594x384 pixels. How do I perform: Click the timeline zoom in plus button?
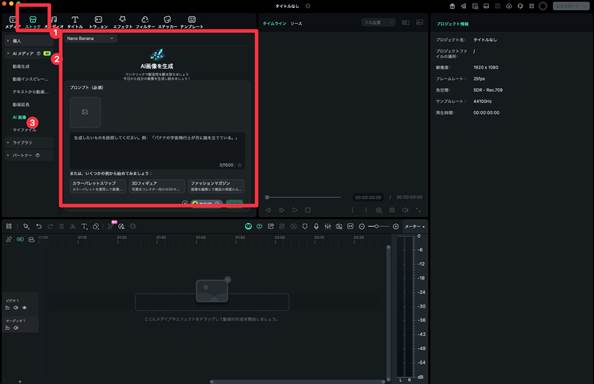click(x=395, y=226)
